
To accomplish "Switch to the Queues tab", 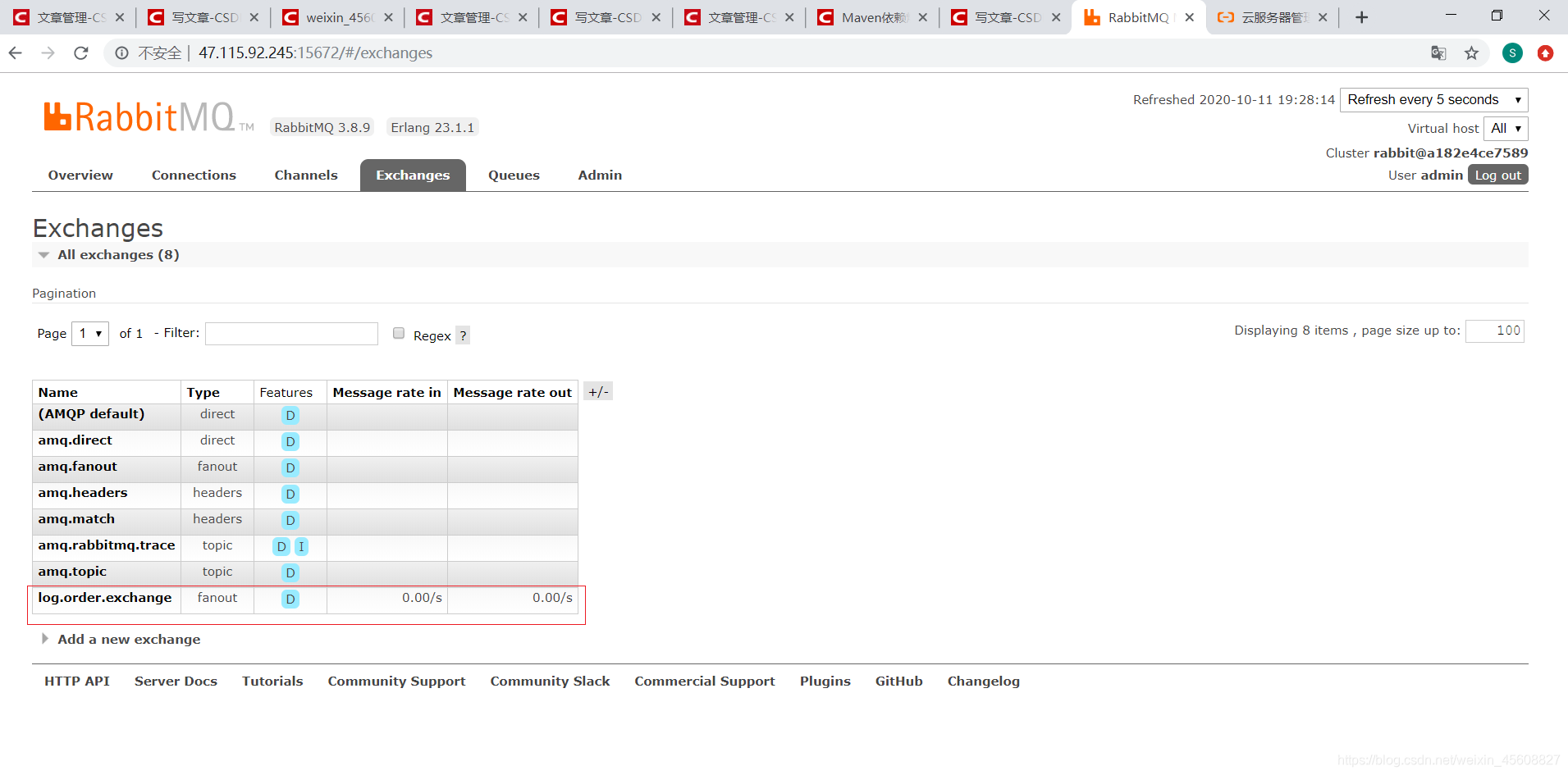I will [x=514, y=176].
